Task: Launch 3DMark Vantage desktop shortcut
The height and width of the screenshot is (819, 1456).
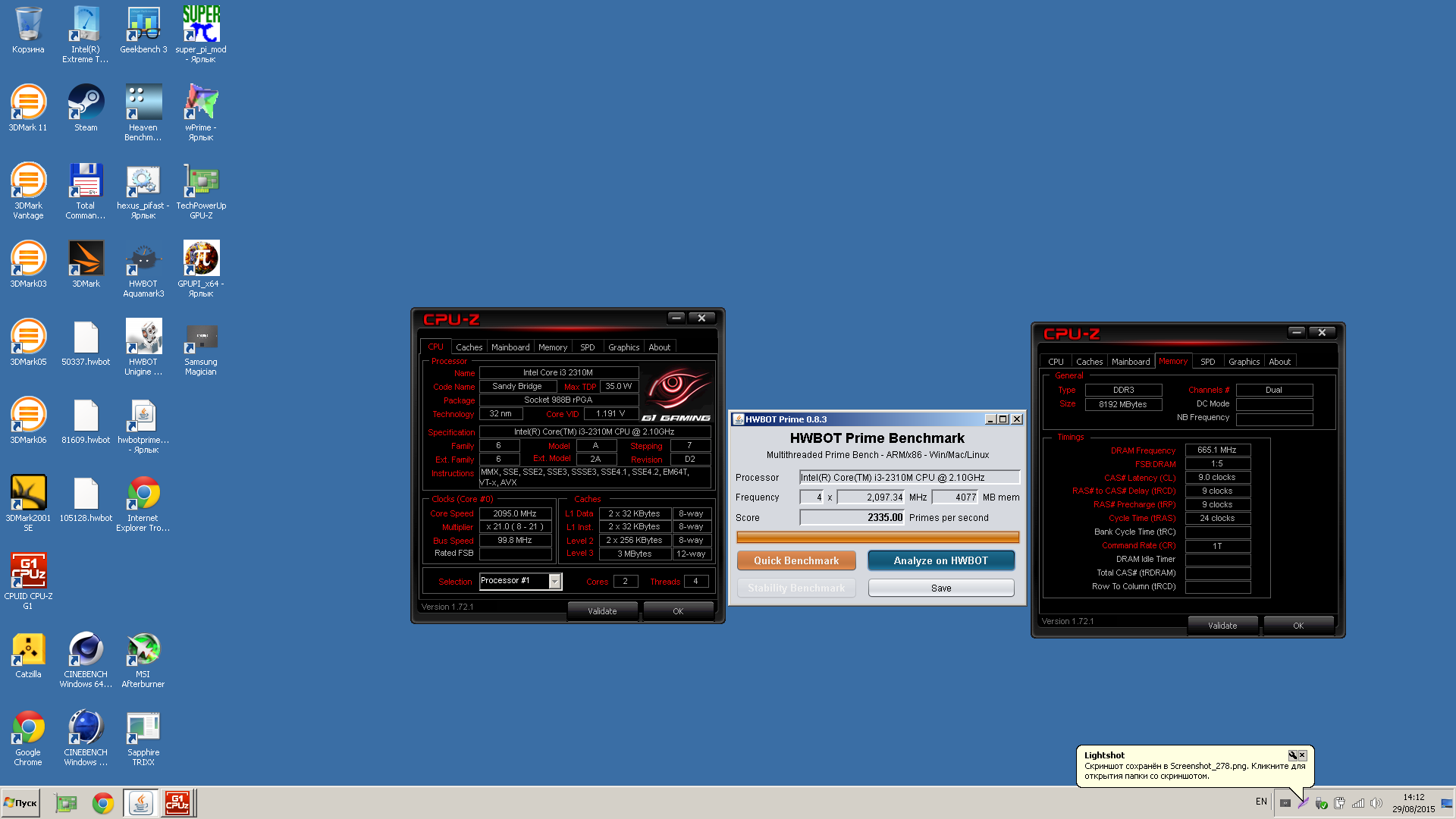Action: [x=28, y=190]
